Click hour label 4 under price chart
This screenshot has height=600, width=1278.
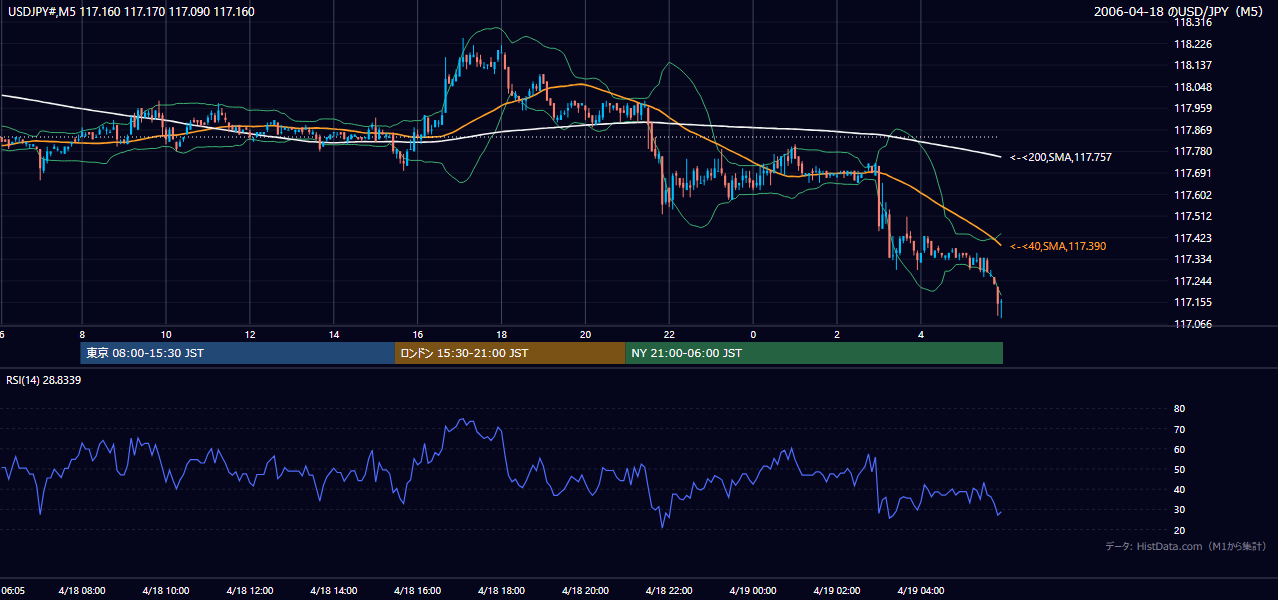click(x=921, y=334)
